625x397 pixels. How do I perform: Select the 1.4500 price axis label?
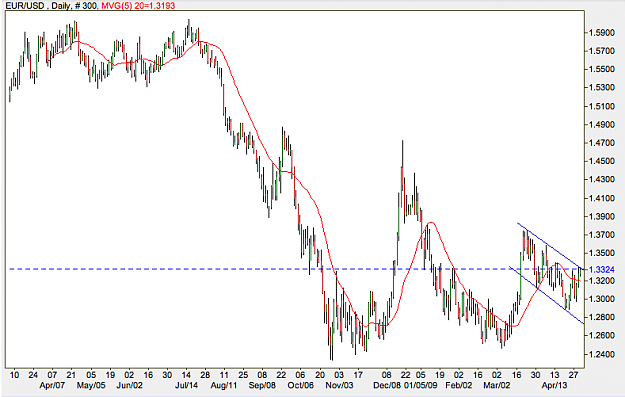point(602,161)
